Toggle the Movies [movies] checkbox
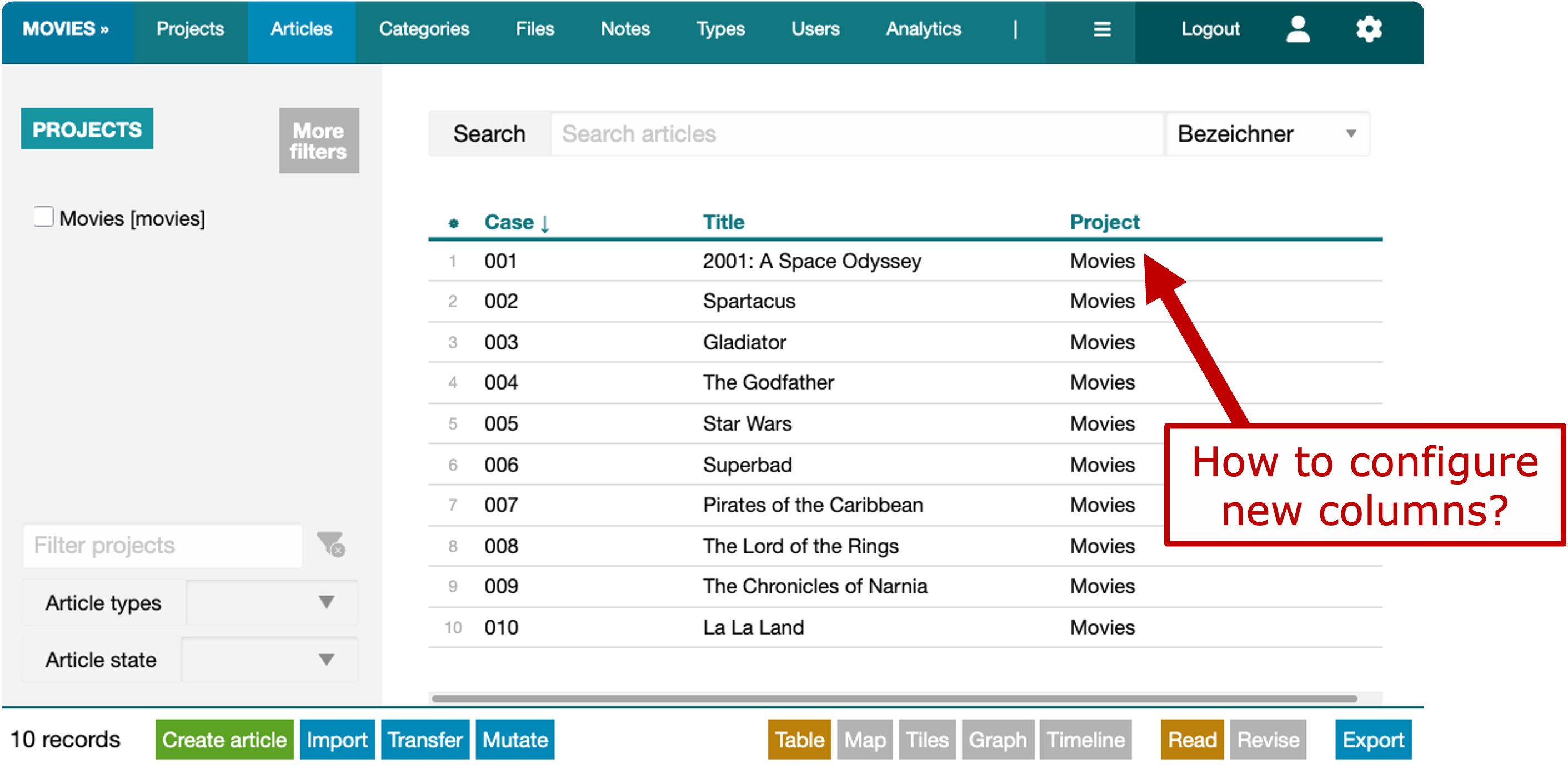 [x=44, y=217]
